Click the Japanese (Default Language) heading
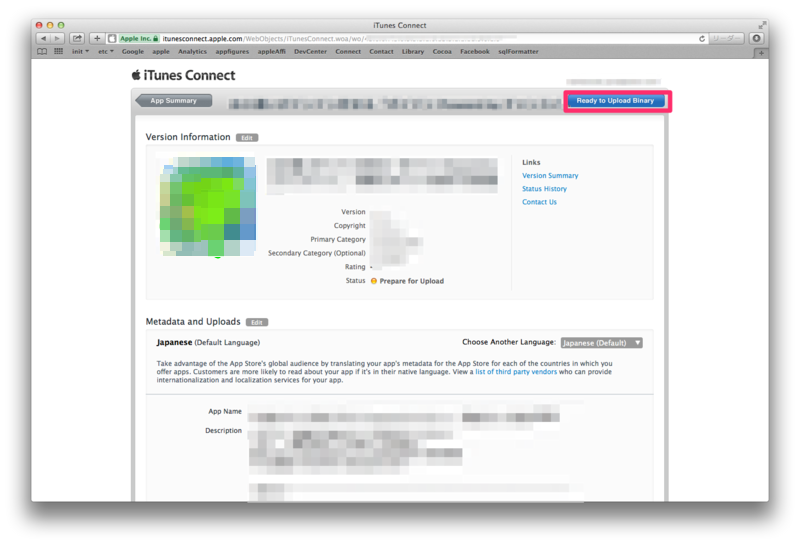800x545 pixels. [208, 342]
